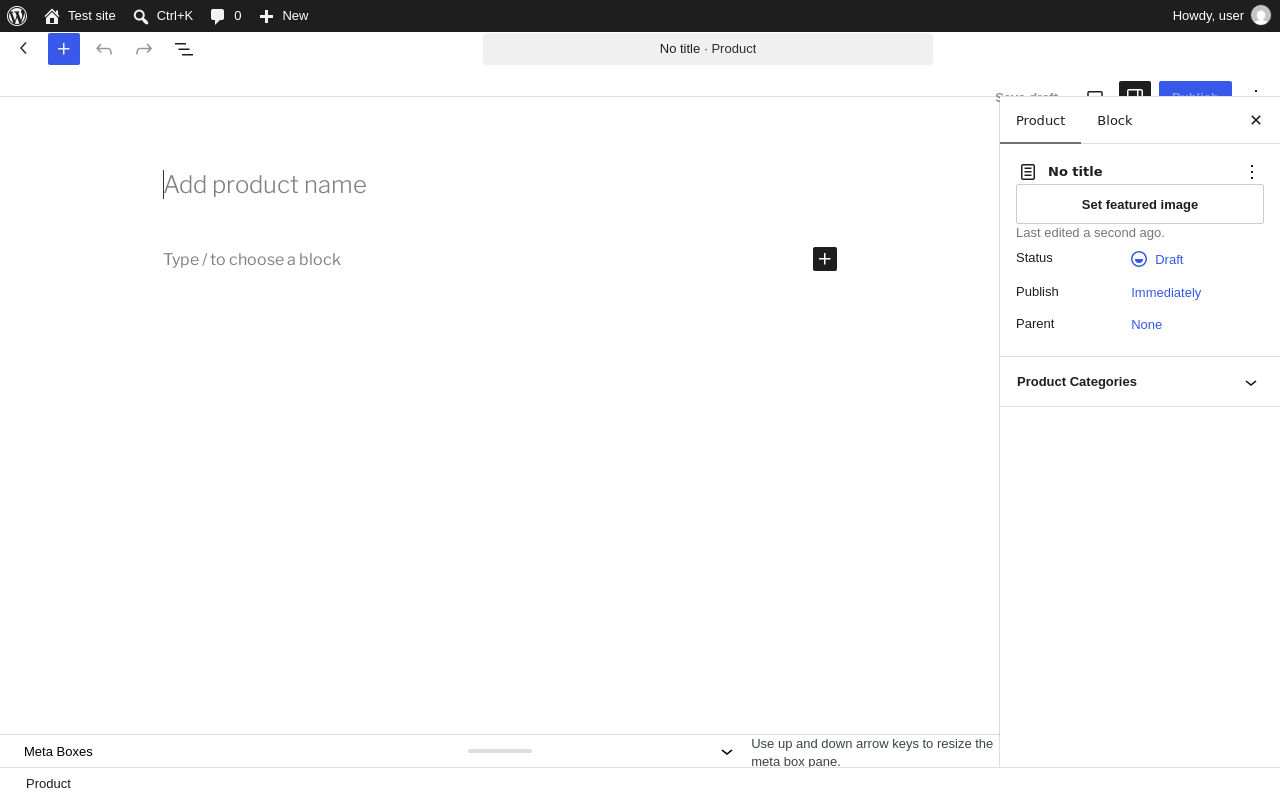Open the Draft status dropdown
The width and height of the screenshot is (1280, 800).
1157,259
